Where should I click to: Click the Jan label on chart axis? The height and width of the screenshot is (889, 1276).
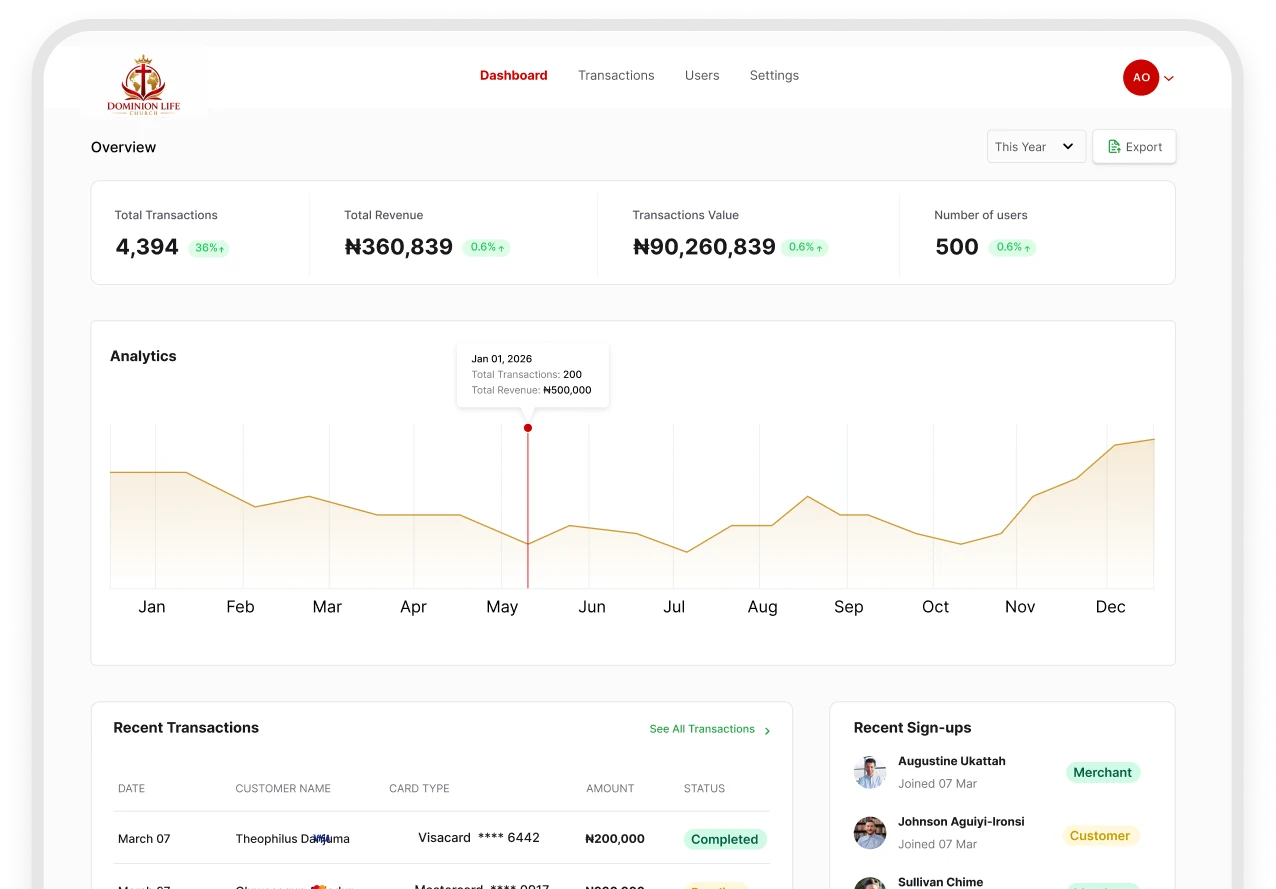click(x=152, y=607)
